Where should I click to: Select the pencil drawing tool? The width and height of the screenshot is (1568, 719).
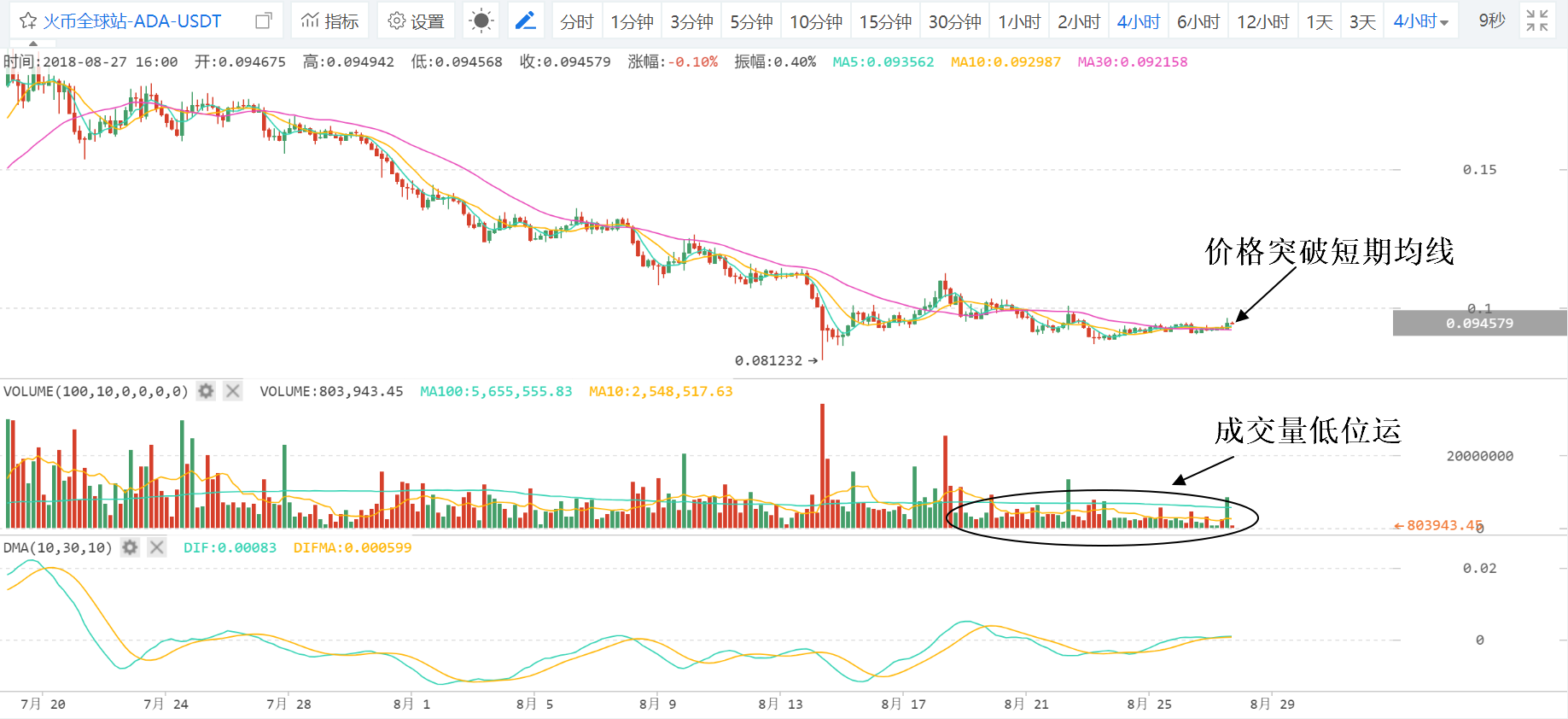[x=526, y=20]
